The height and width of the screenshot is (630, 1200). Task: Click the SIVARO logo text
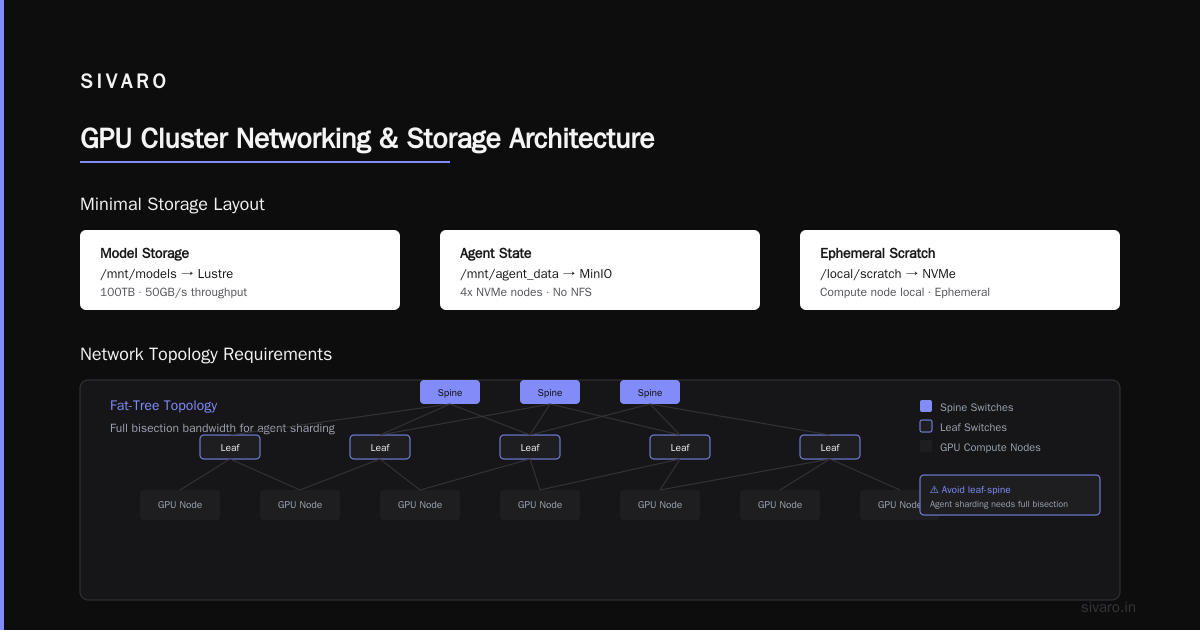[124, 82]
